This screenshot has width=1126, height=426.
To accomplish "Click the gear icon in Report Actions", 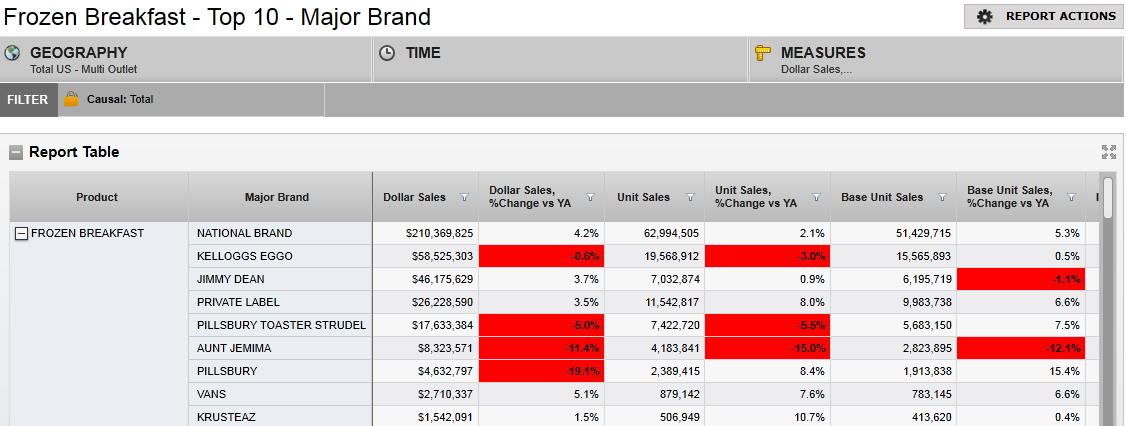I will click(984, 17).
